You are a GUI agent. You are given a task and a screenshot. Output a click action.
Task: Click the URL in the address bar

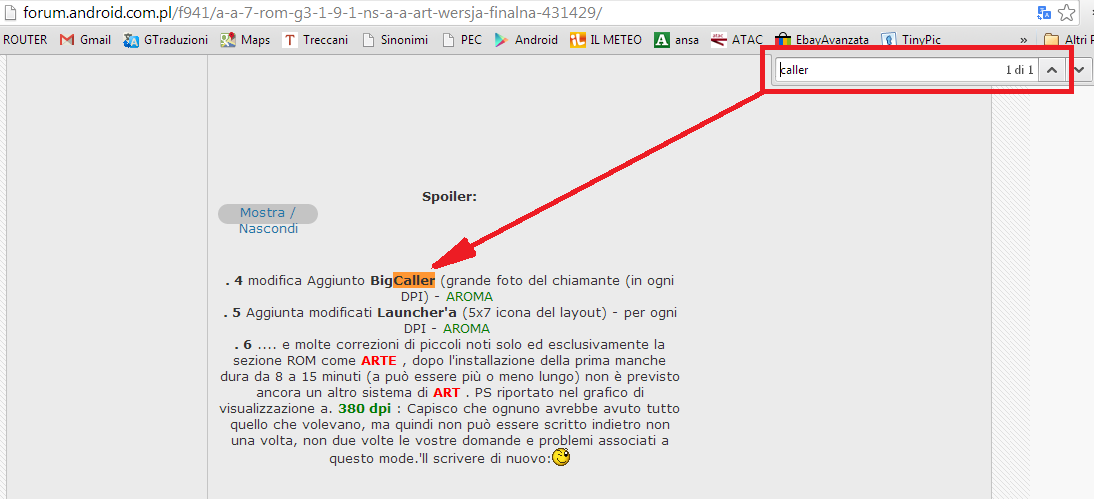[x=313, y=13]
